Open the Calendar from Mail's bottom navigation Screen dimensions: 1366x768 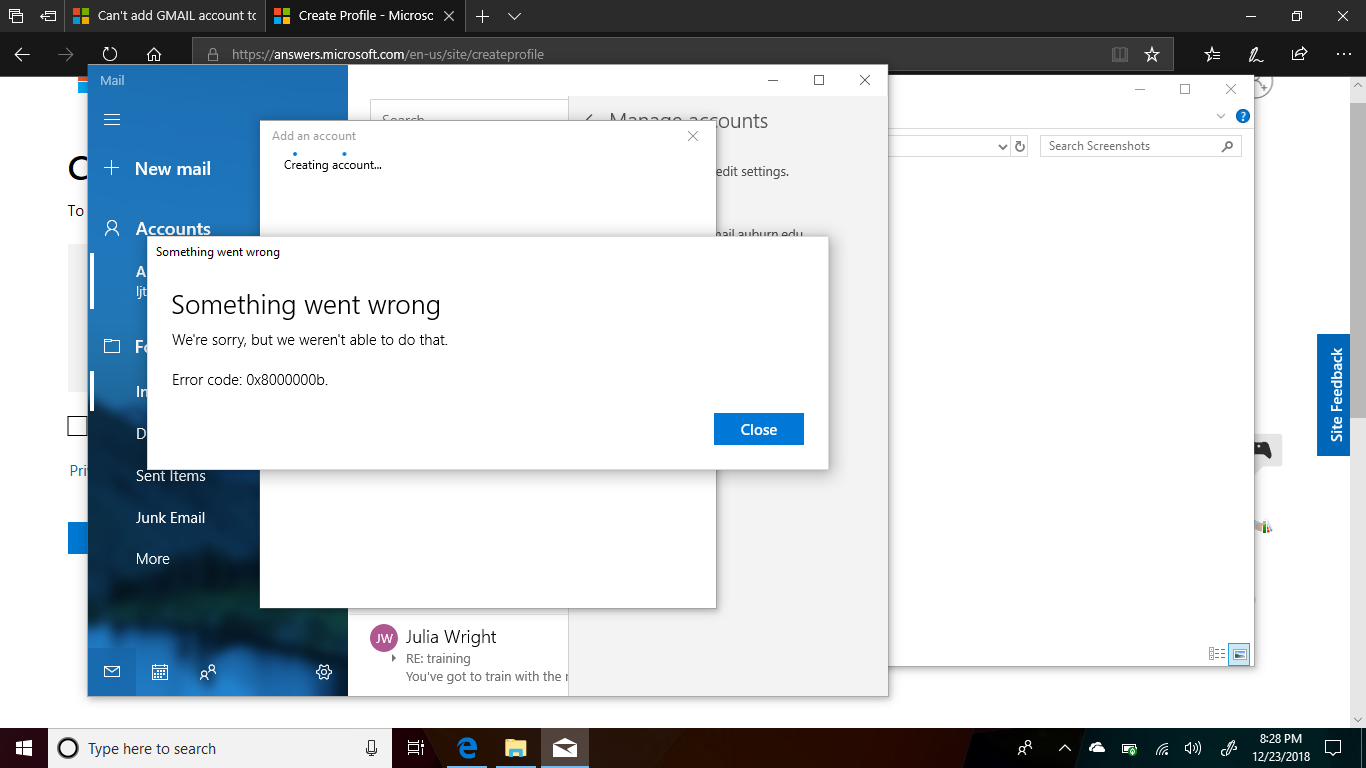tap(159, 672)
